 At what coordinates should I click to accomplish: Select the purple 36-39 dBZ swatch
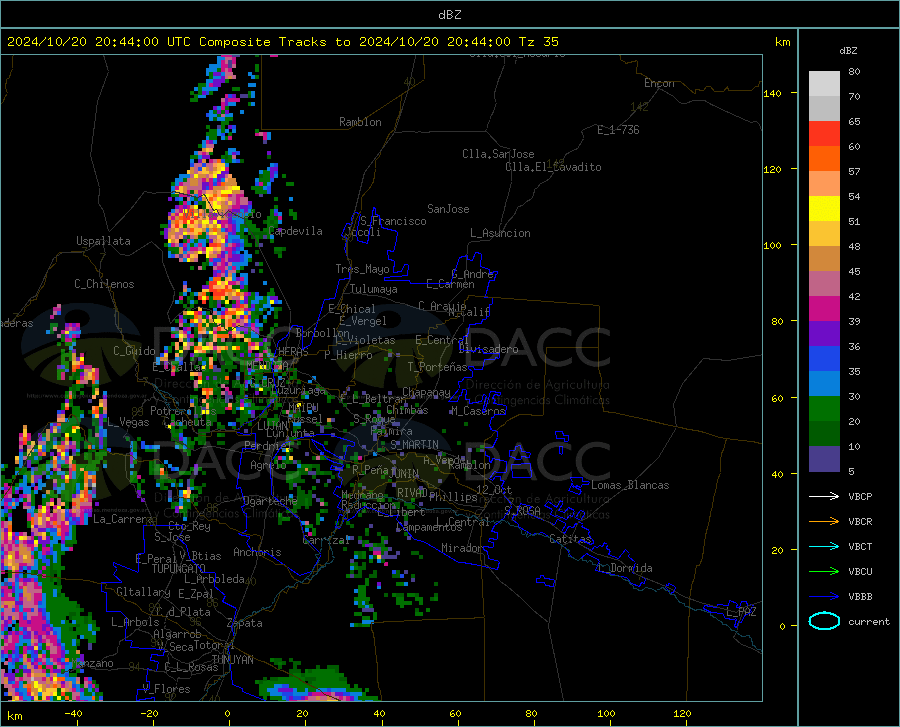tap(824, 334)
